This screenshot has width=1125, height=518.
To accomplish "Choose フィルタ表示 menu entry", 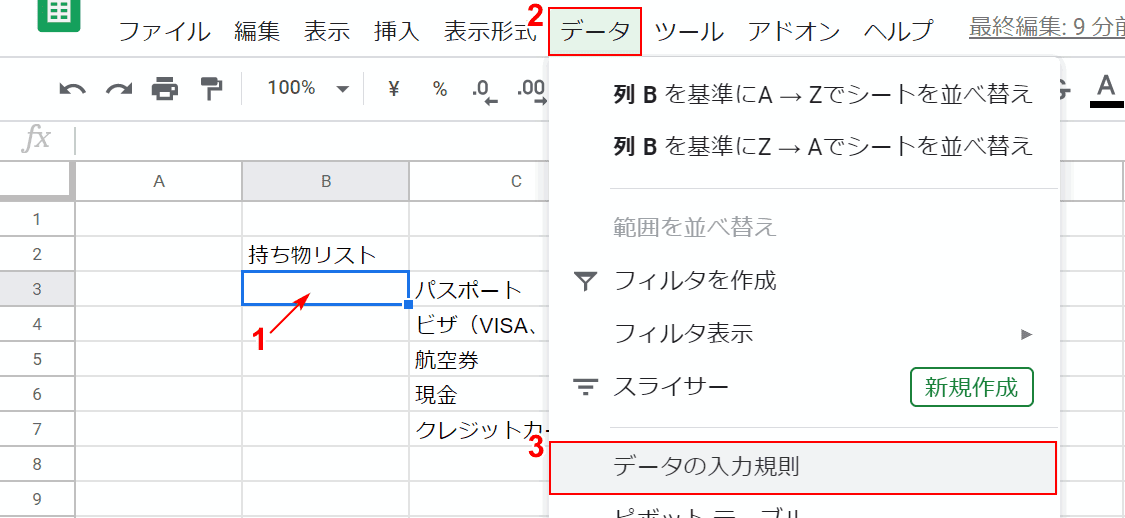I will (x=804, y=334).
